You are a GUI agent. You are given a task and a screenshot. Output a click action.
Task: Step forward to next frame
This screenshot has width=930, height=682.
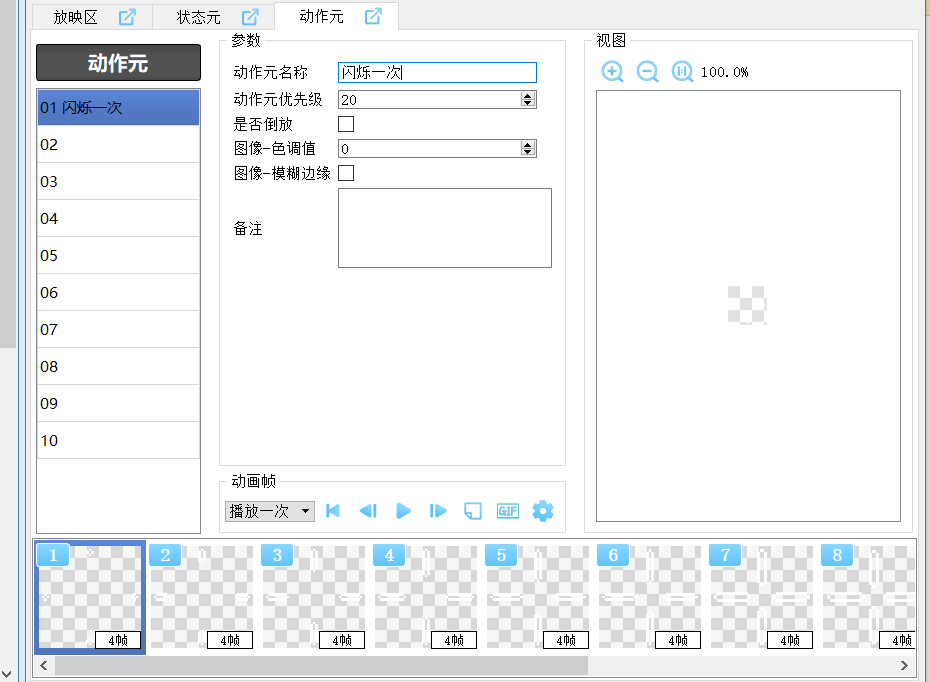coord(438,511)
